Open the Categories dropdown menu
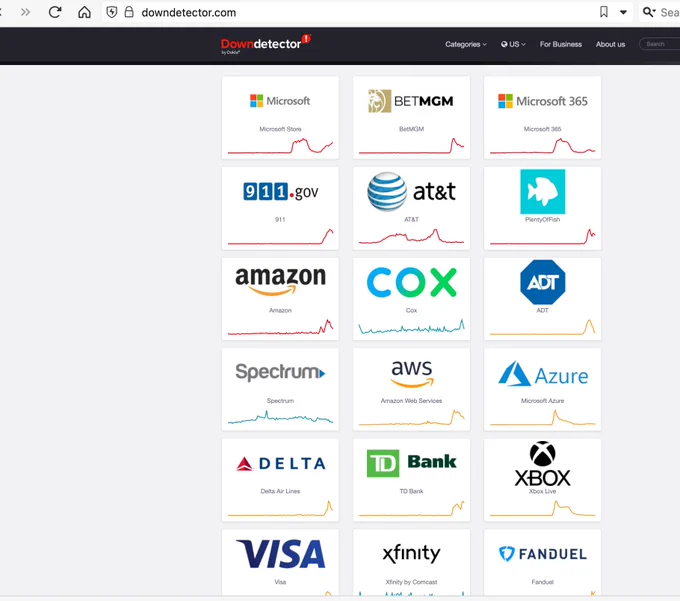The width and height of the screenshot is (680, 601). point(466,44)
